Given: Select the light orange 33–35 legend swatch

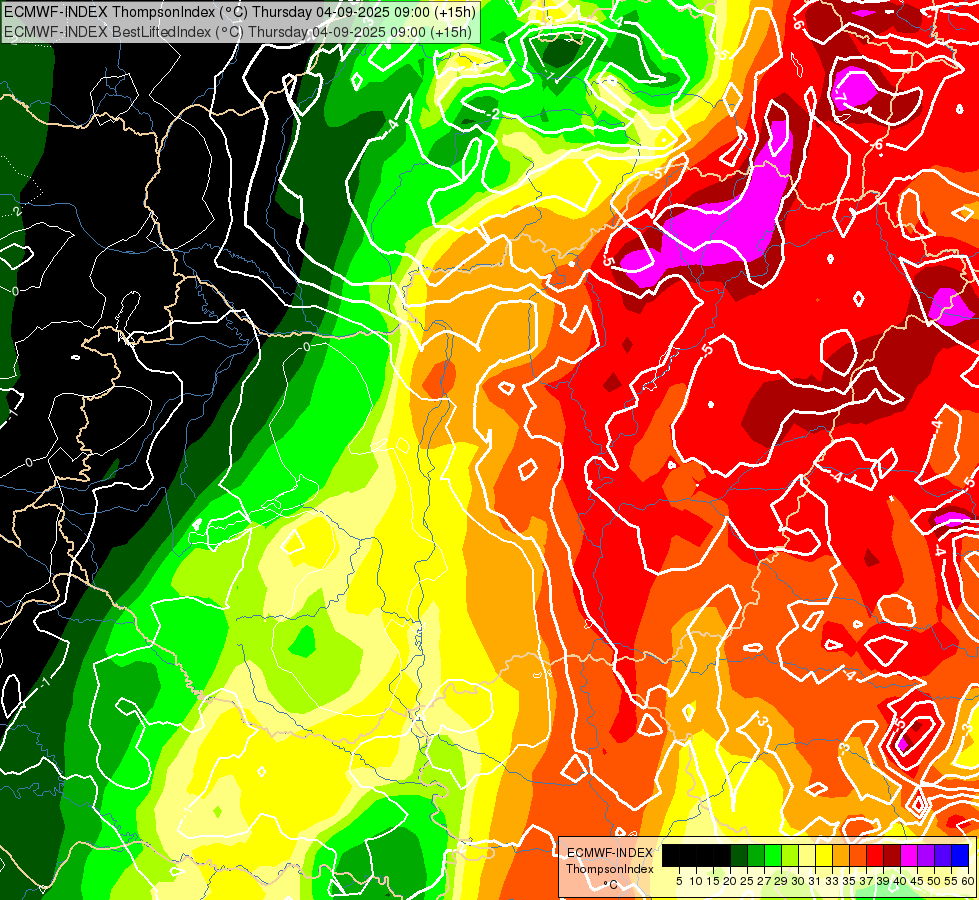Looking at the screenshot, I should 841,856.
